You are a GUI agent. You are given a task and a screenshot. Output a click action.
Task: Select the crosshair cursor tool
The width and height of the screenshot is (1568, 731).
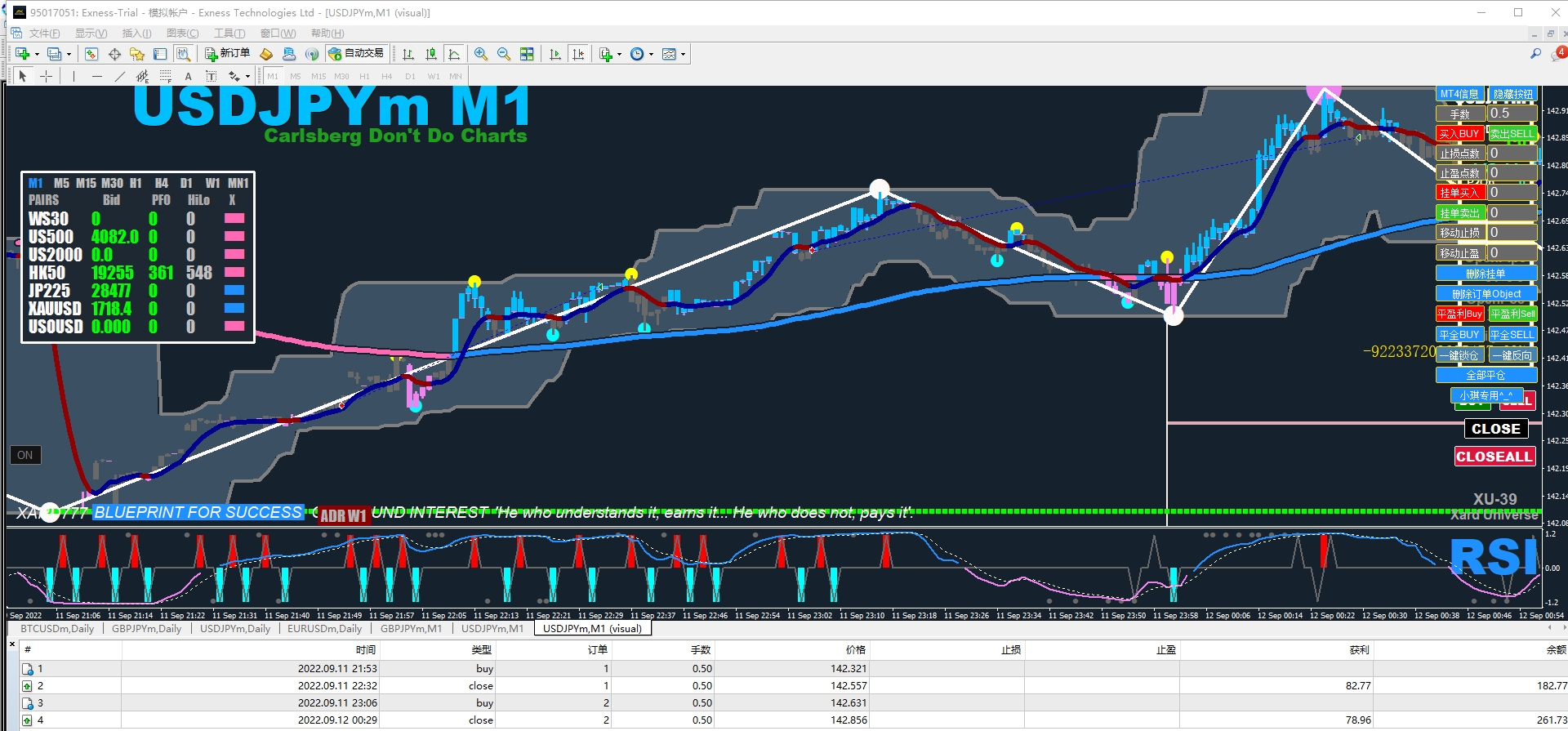coord(47,76)
